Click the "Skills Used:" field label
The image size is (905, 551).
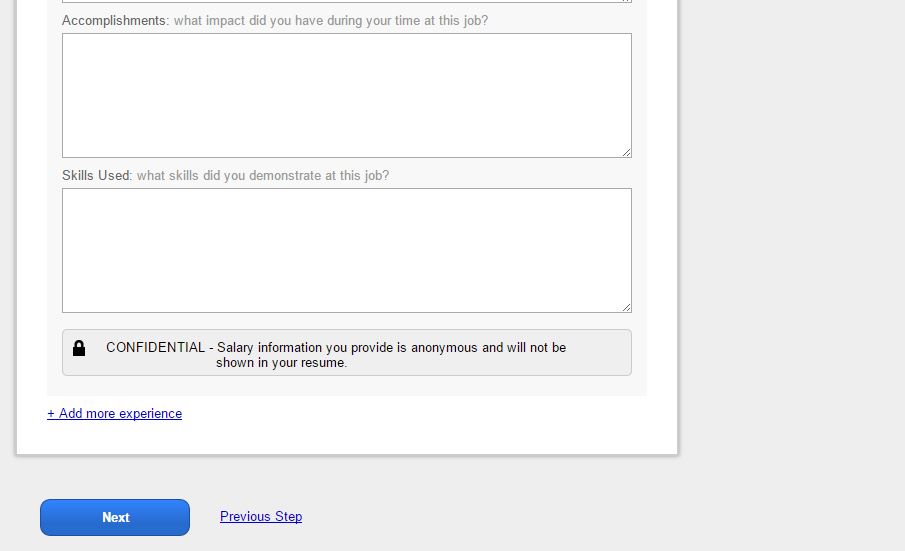click(97, 176)
